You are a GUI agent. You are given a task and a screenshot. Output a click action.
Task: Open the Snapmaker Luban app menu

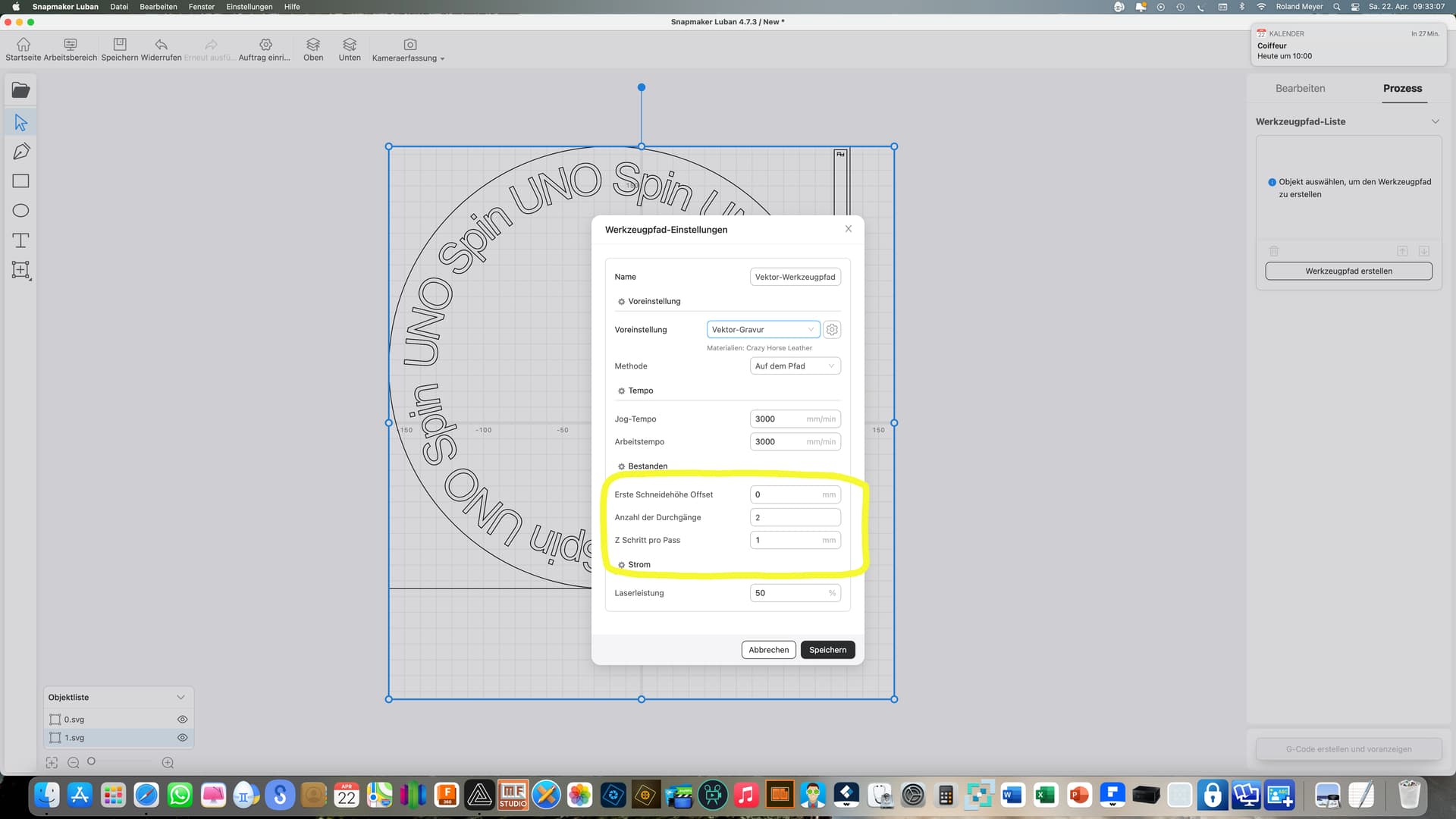65,7
